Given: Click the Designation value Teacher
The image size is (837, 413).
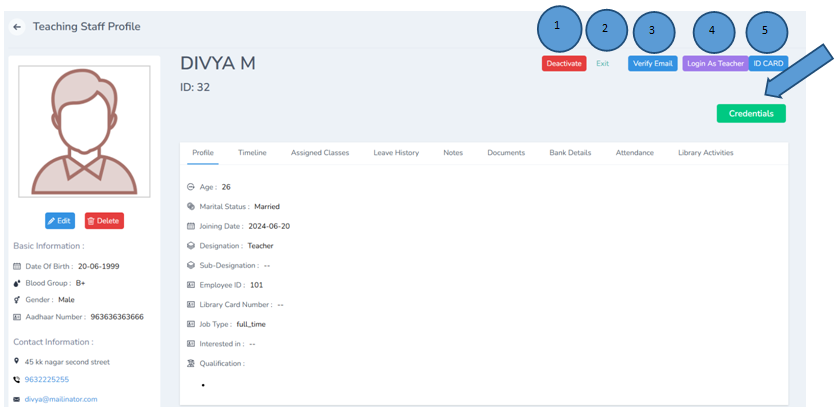Looking at the screenshot, I should tap(260, 246).
